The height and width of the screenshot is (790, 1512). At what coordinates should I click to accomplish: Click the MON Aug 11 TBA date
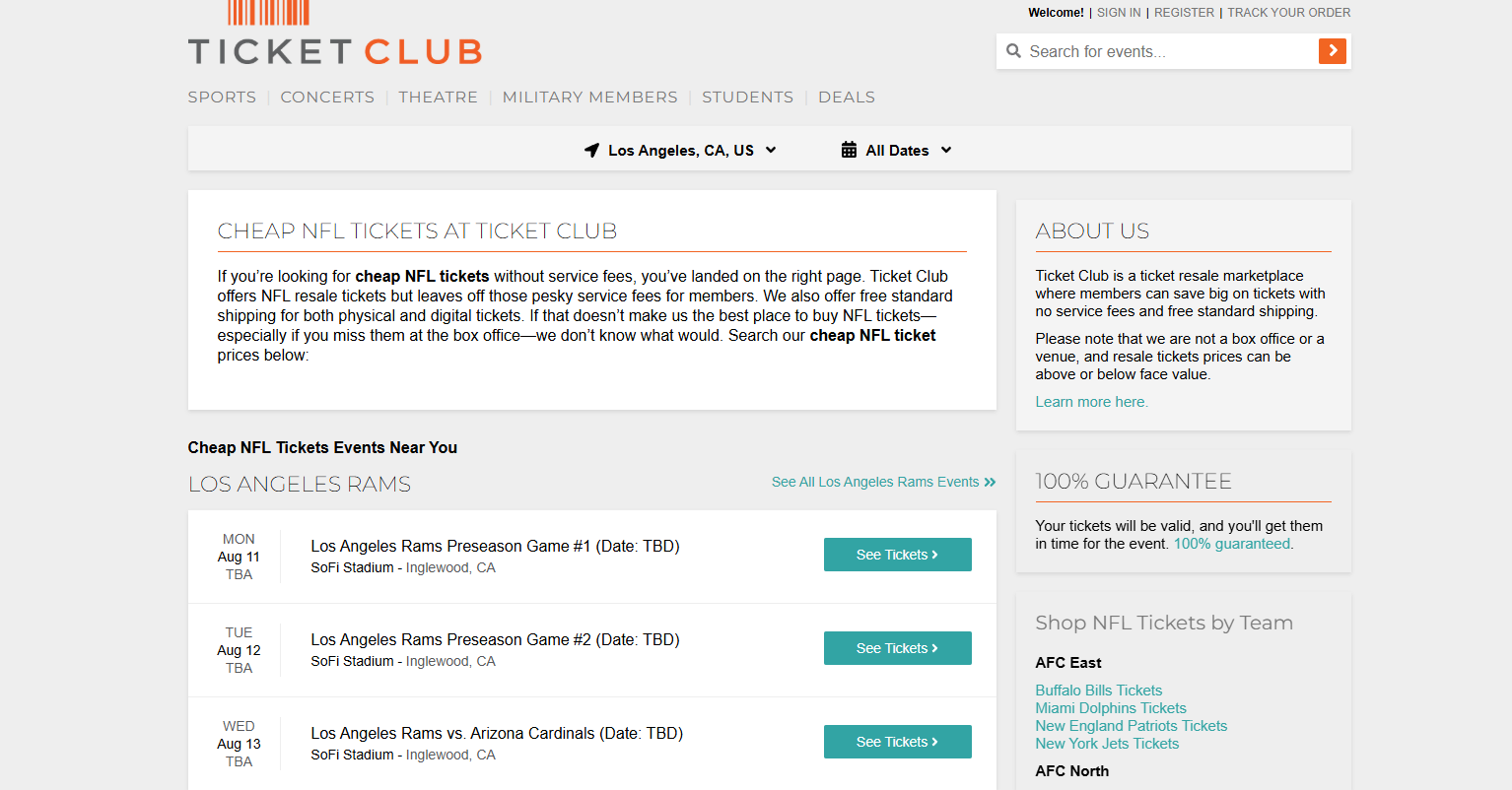pos(239,557)
